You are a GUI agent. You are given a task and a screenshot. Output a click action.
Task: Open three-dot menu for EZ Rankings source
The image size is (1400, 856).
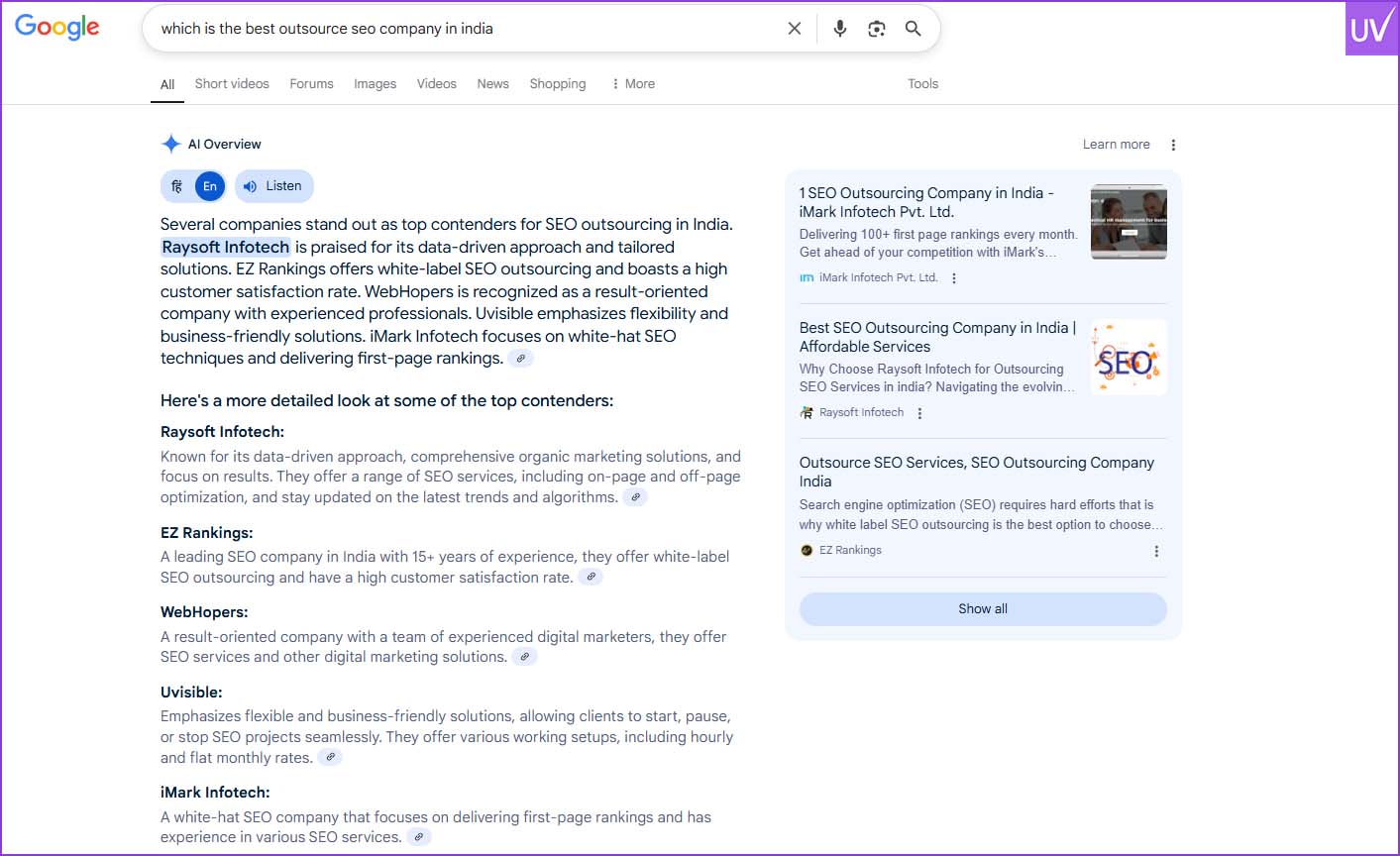(x=1156, y=551)
